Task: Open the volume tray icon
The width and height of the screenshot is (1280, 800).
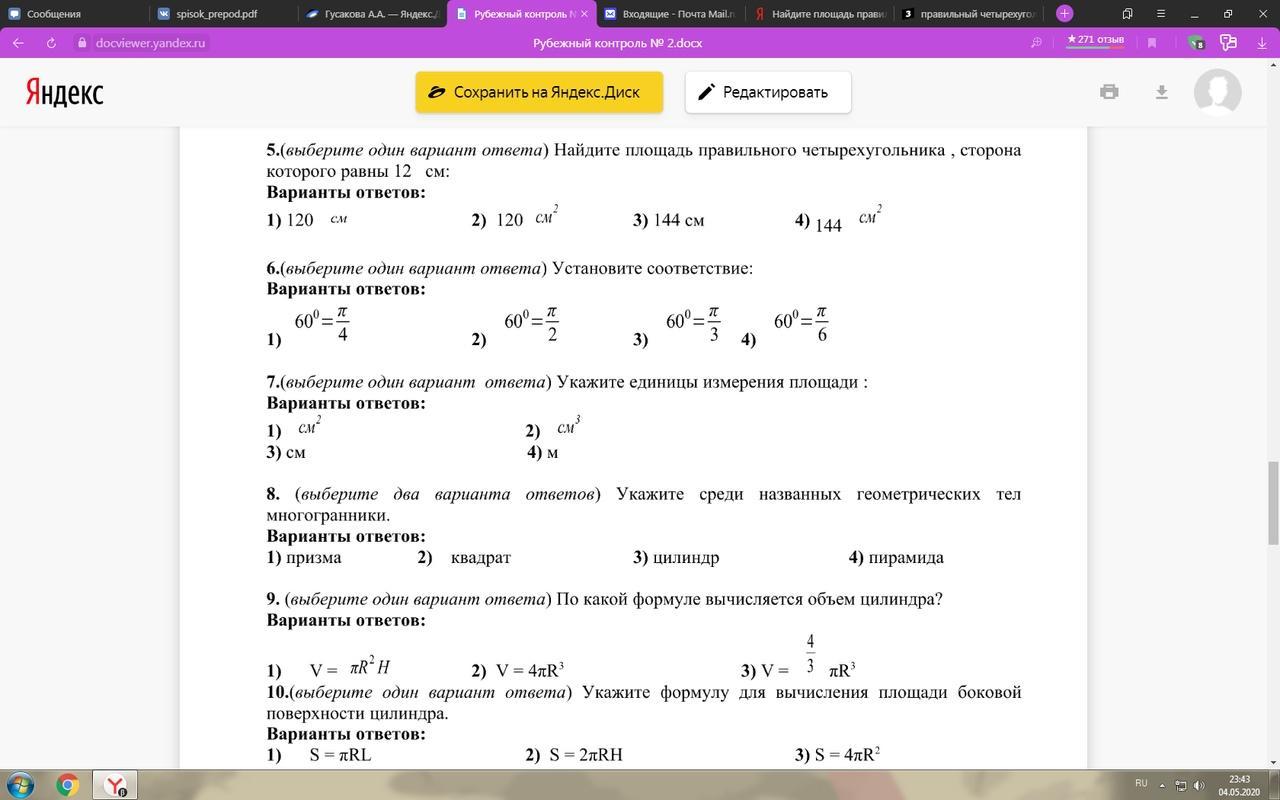Action: point(1200,785)
